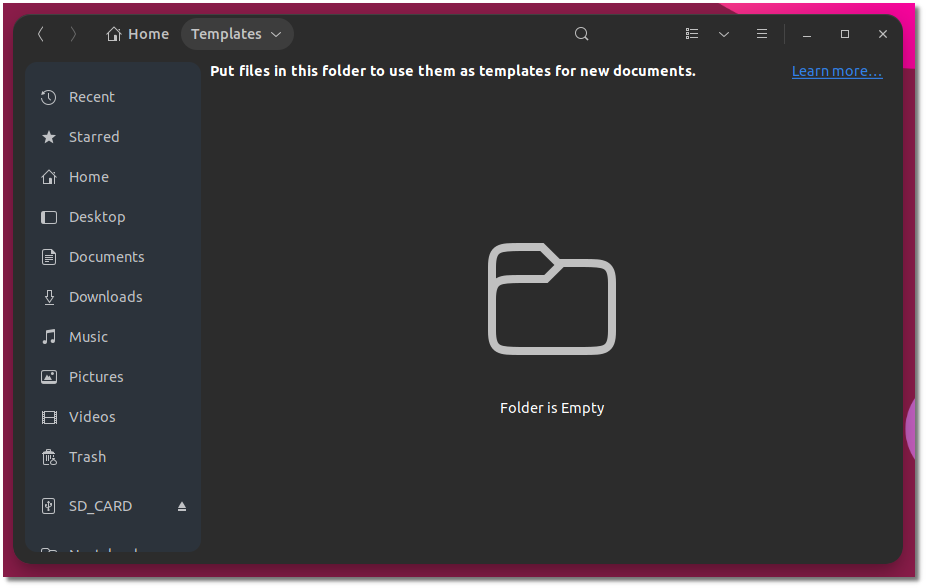Open the view options chevron dropdown
The width and height of the screenshot is (926, 588).
click(723, 33)
